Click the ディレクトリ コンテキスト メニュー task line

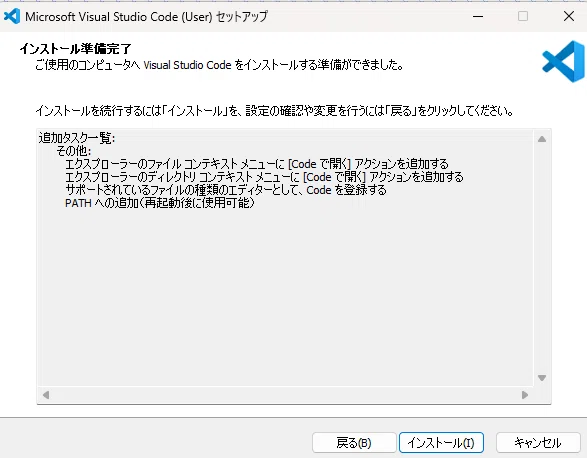264,177
